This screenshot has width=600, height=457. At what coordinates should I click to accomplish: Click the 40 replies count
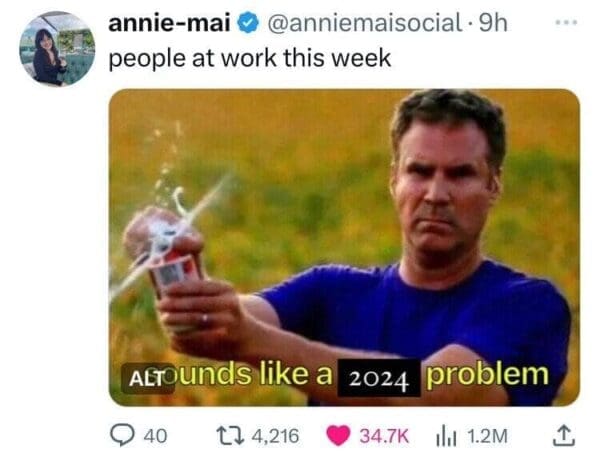click(x=155, y=436)
